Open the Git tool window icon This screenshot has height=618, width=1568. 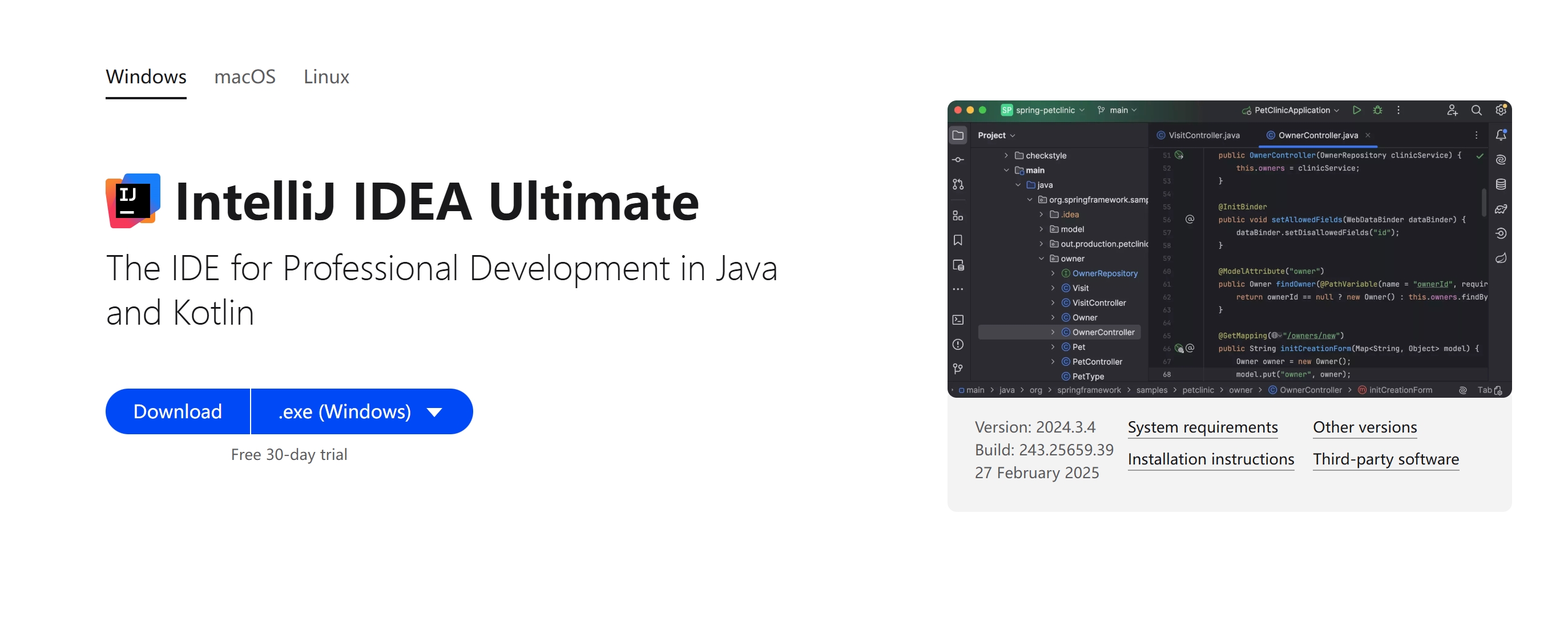(958, 369)
